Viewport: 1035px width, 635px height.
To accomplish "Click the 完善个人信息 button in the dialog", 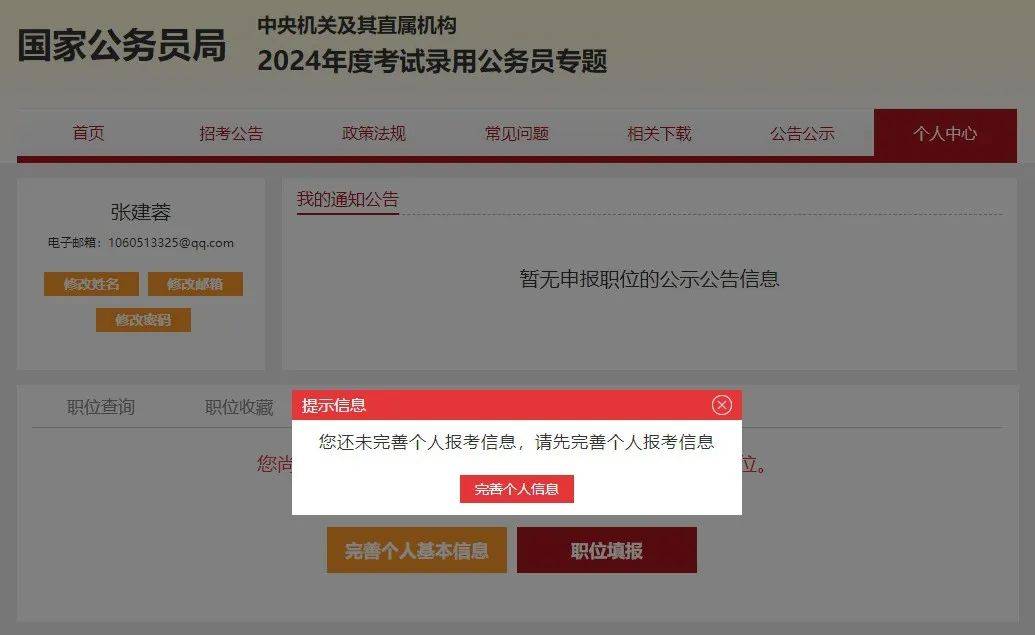I will tap(517, 489).
